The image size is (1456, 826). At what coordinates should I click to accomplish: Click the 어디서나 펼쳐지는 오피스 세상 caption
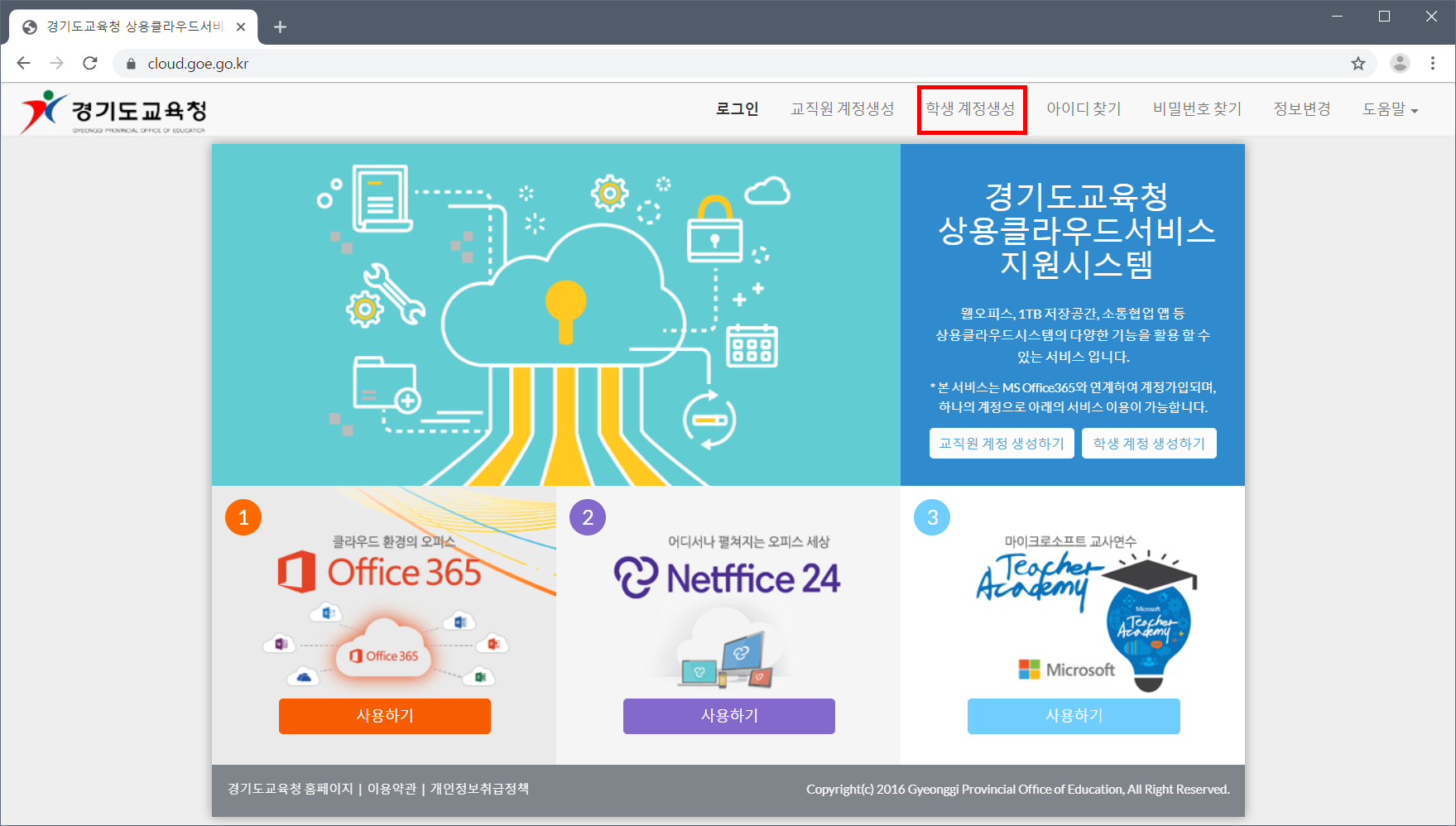click(x=749, y=541)
